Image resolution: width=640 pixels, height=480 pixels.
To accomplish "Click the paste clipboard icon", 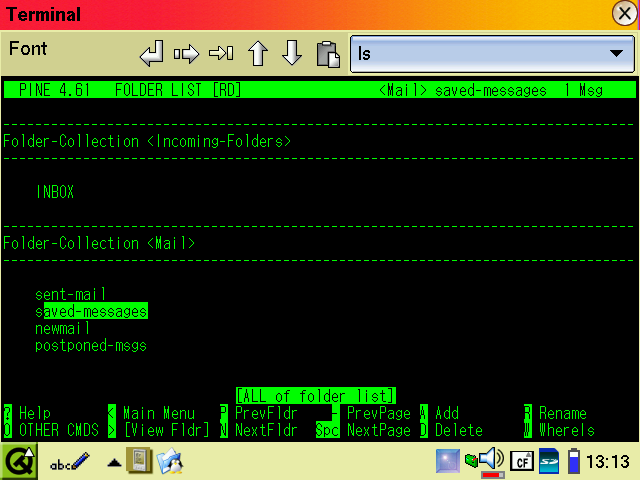I will click(328, 54).
